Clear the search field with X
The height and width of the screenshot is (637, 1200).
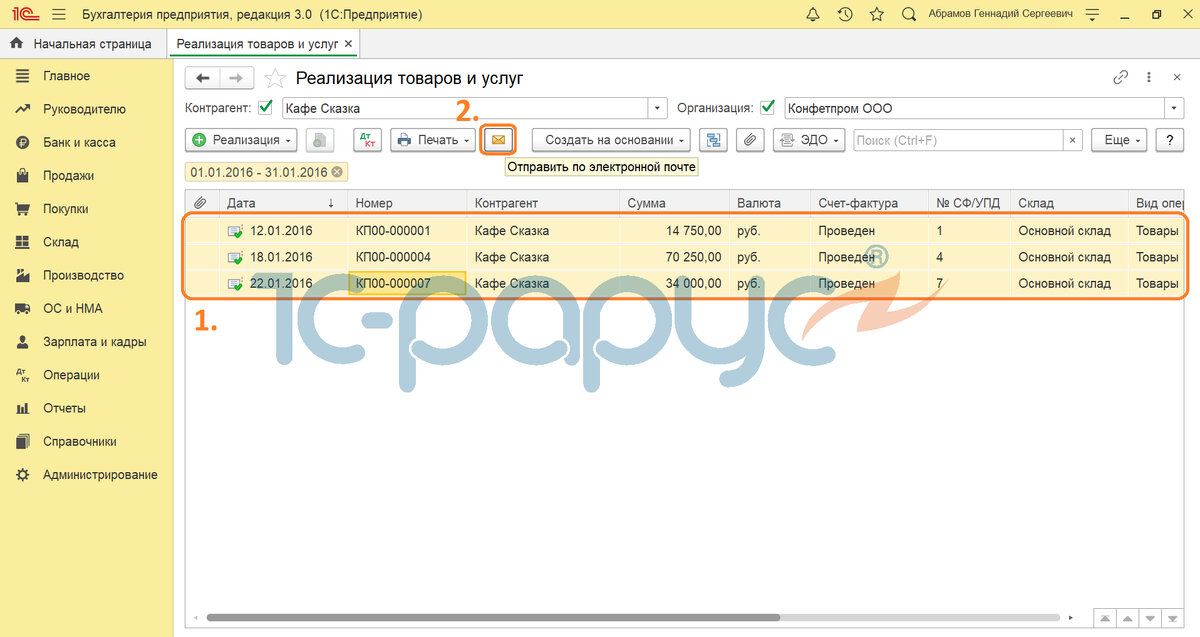pos(1072,140)
